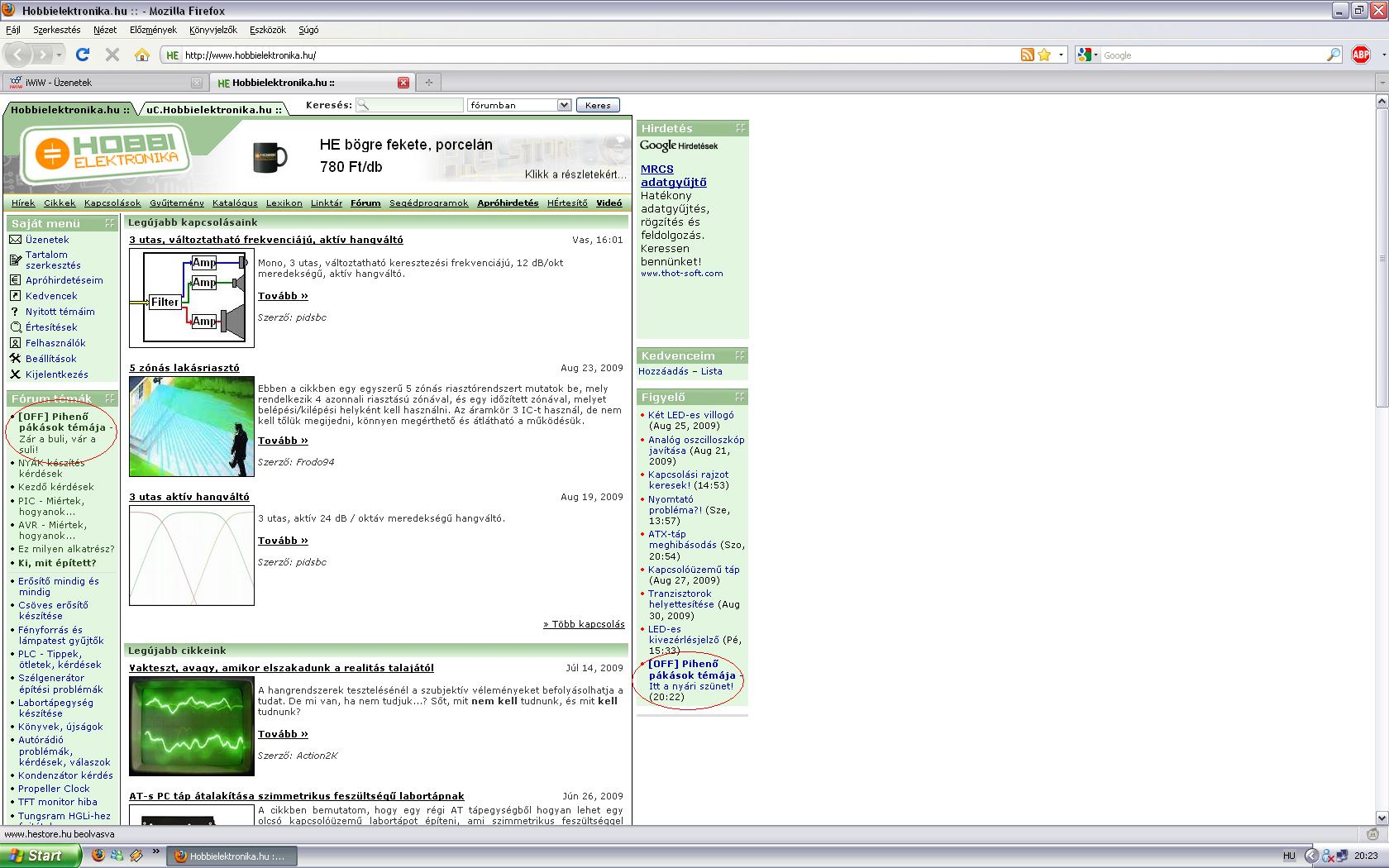Open the Eszközök menu
The height and width of the screenshot is (868, 1389).
pos(268,30)
